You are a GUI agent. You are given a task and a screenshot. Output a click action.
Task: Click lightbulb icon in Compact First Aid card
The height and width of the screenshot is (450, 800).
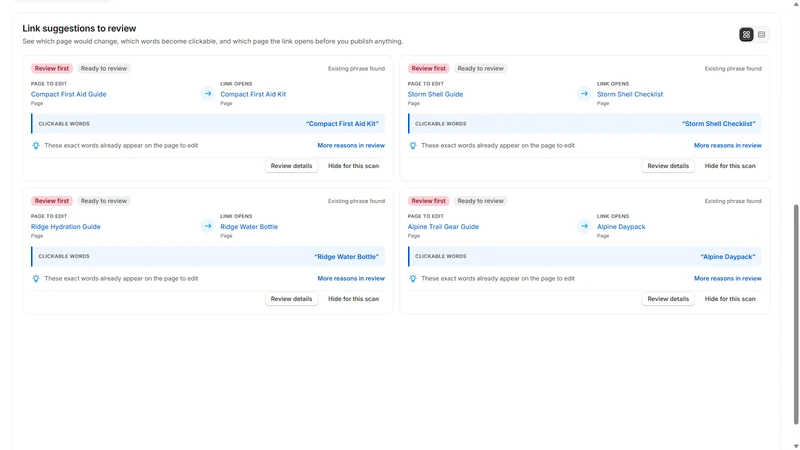[36, 145]
